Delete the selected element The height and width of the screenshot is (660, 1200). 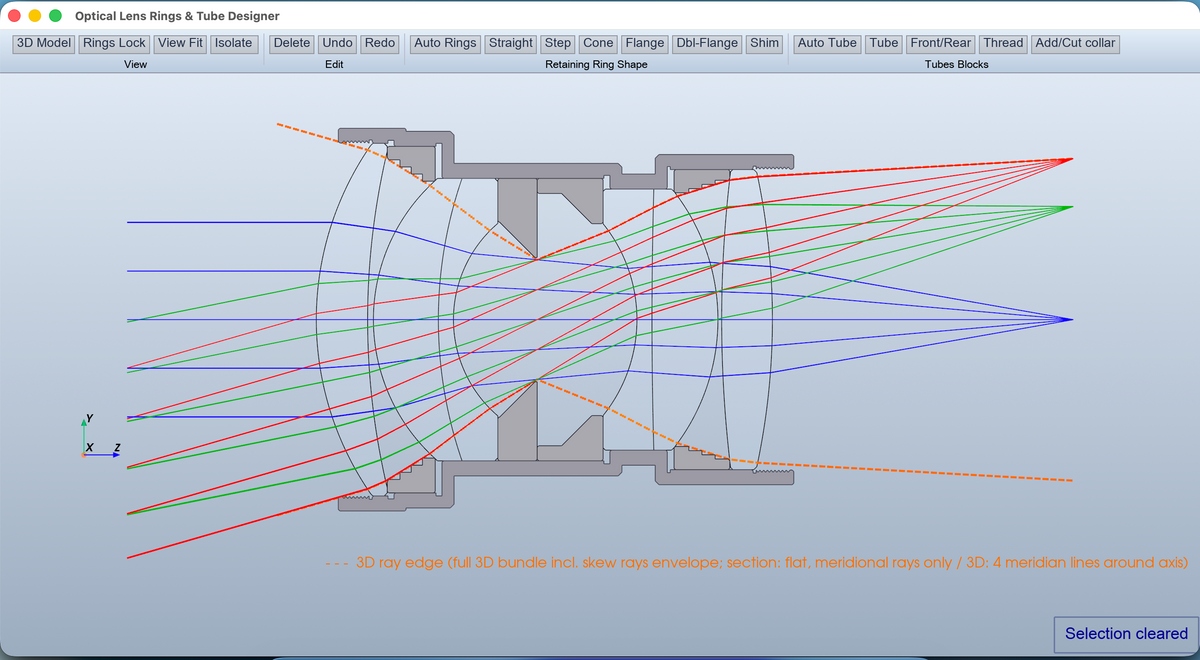(x=292, y=43)
